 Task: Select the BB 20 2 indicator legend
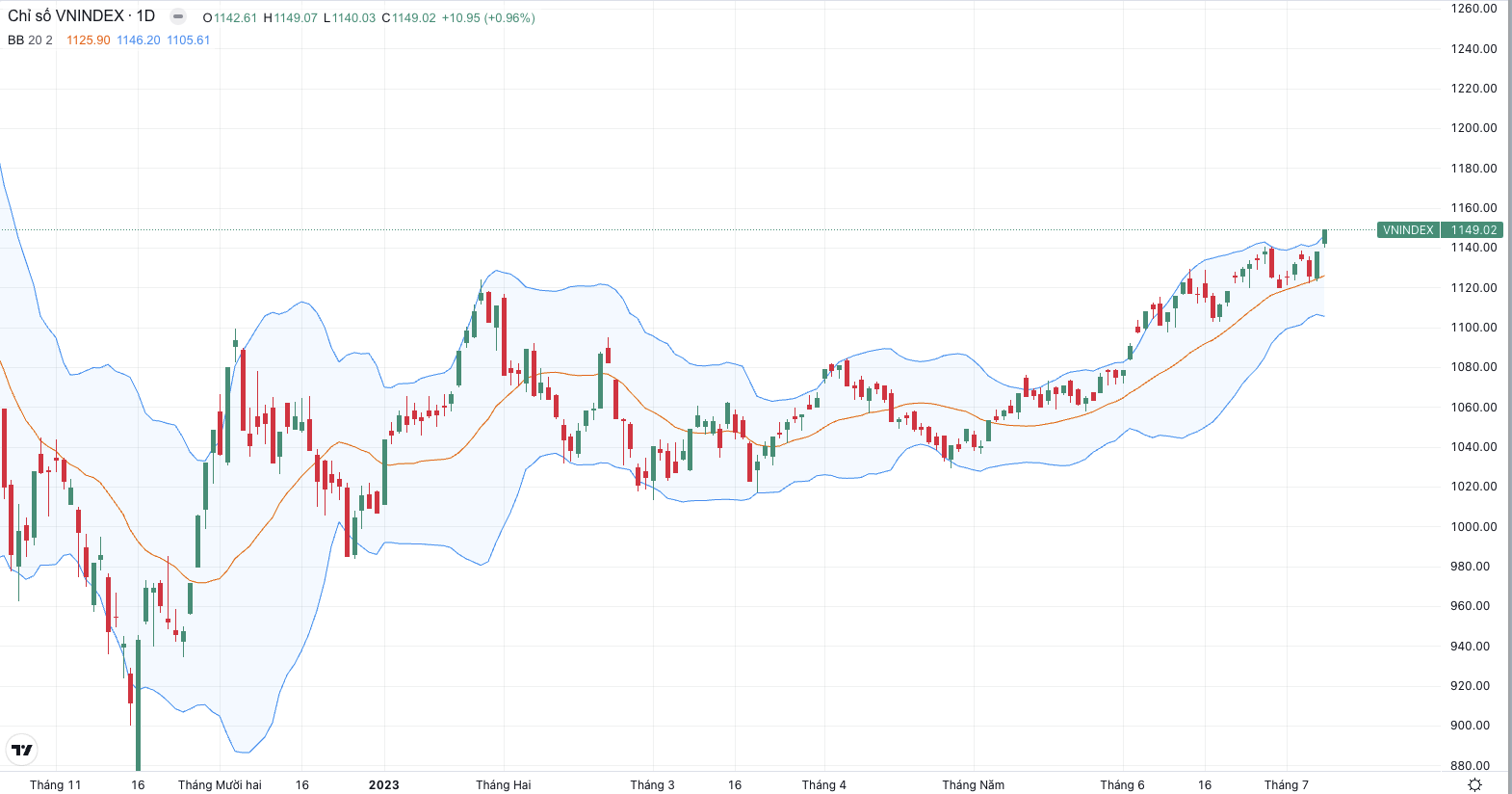[30, 40]
